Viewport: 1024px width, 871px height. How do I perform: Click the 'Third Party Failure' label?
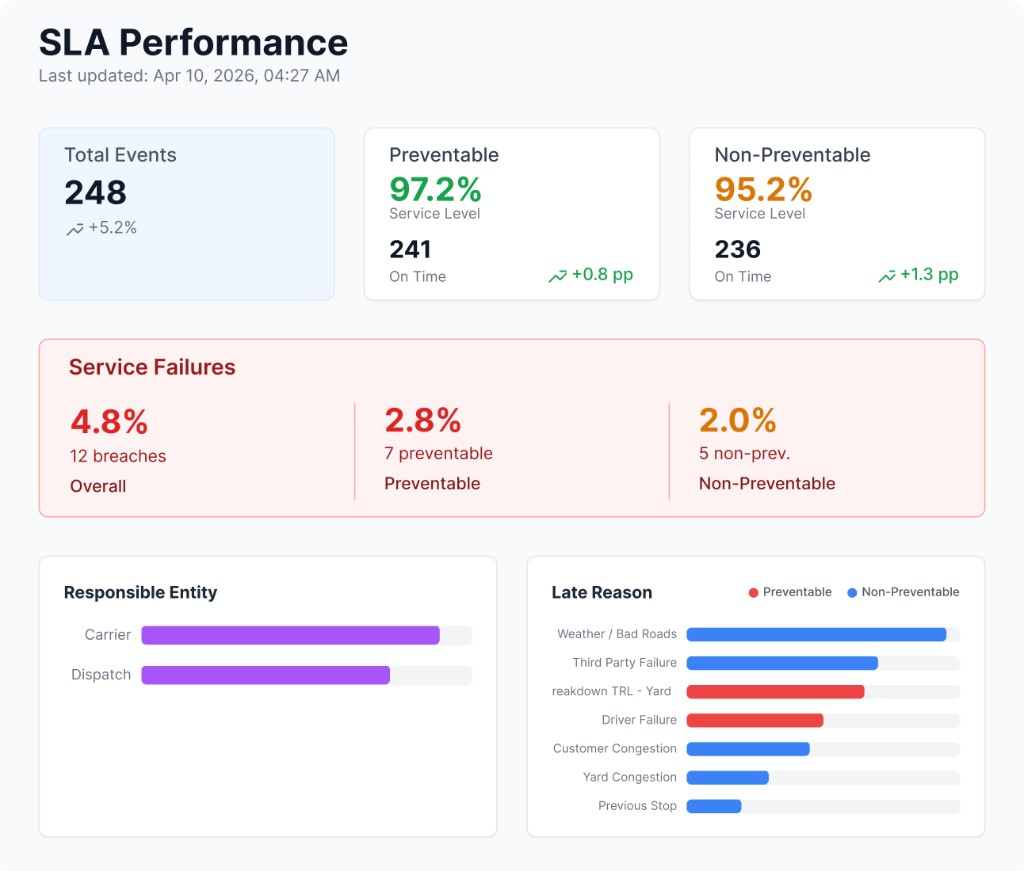(x=624, y=663)
